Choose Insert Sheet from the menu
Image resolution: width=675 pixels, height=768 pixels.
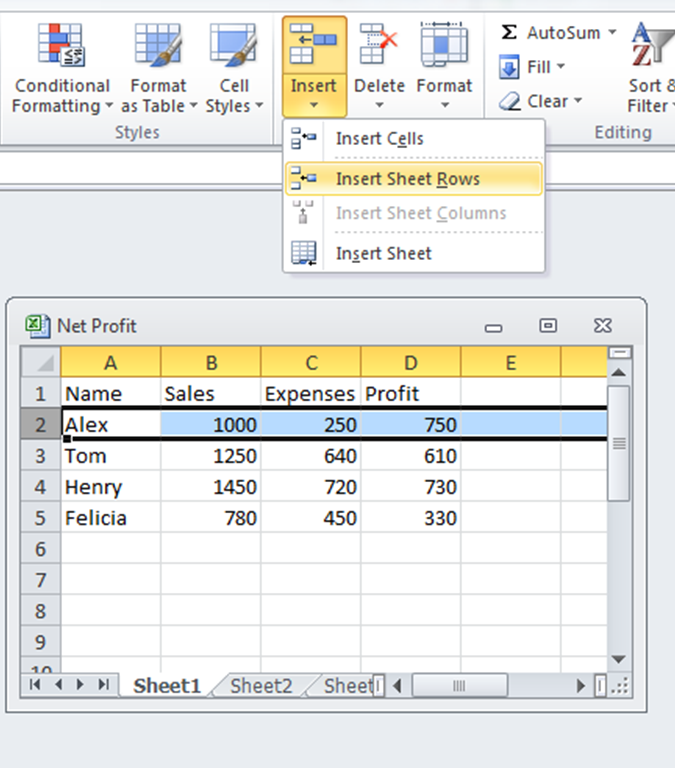[x=413, y=253]
